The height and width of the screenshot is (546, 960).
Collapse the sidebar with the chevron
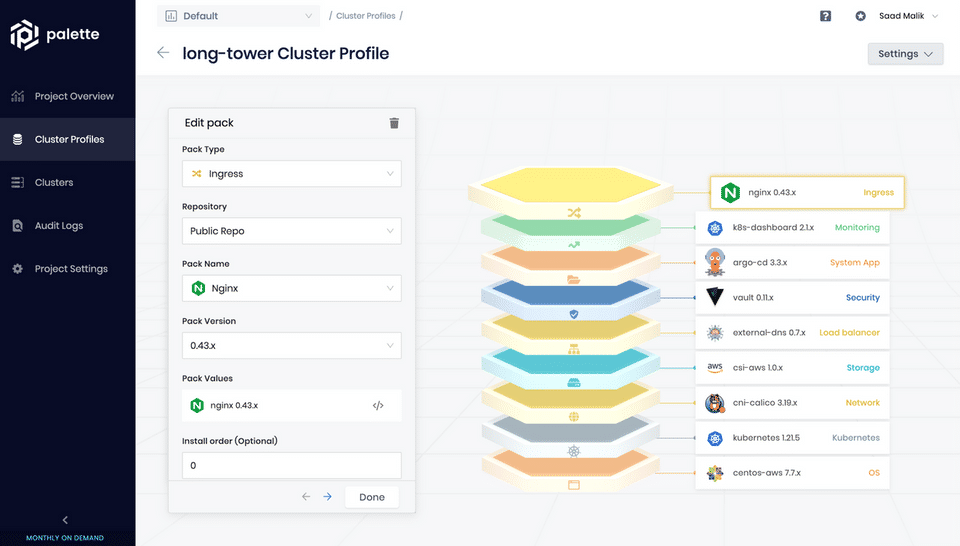point(65,520)
